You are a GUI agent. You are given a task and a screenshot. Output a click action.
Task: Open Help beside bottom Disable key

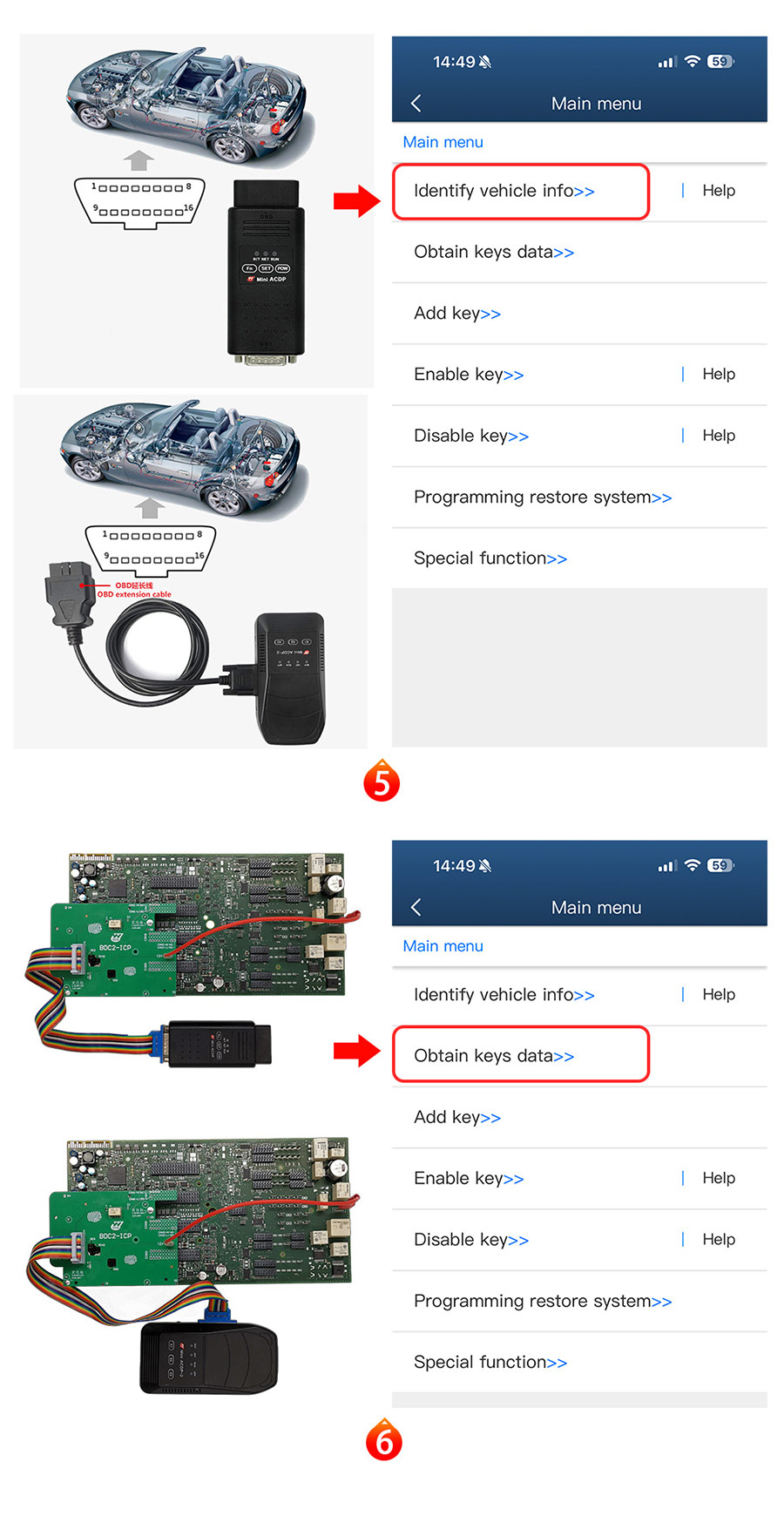coord(719,1240)
